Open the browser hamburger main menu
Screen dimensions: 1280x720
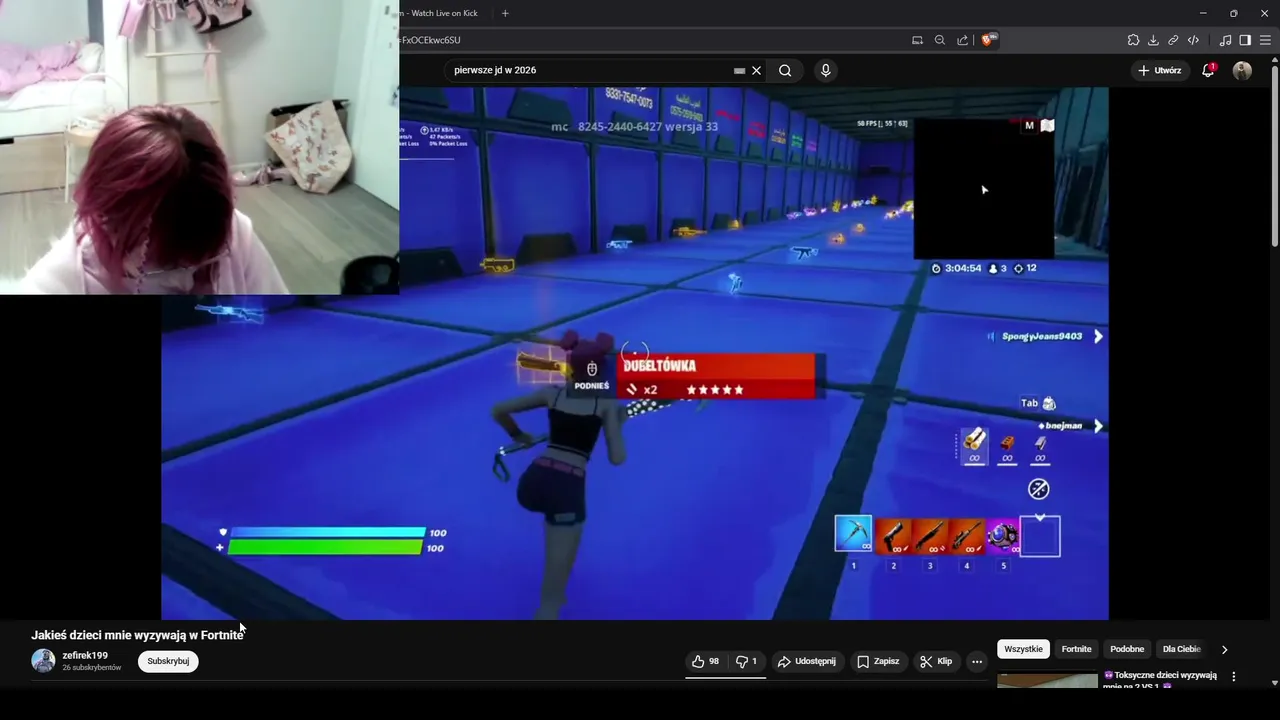click(1265, 40)
